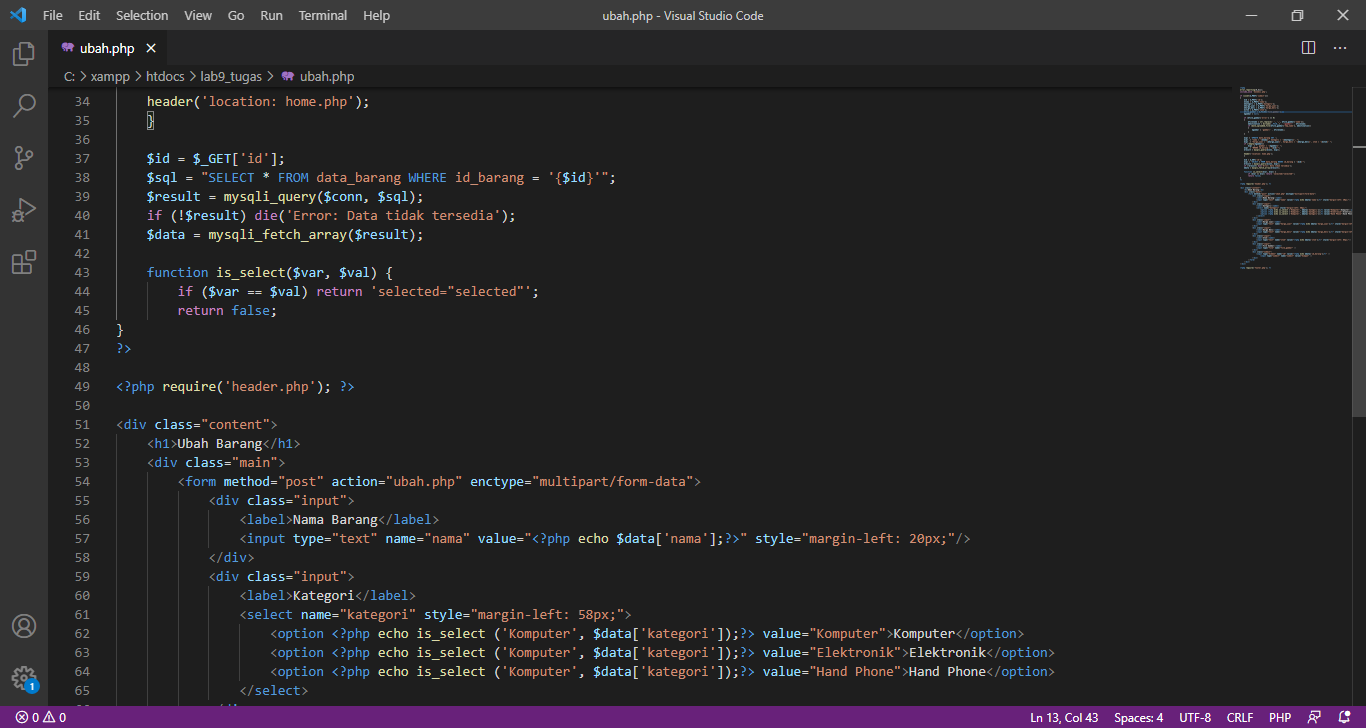Open the Accounts menu icon
The width and height of the screenshot is (1366, 728).
coord(24,626)
